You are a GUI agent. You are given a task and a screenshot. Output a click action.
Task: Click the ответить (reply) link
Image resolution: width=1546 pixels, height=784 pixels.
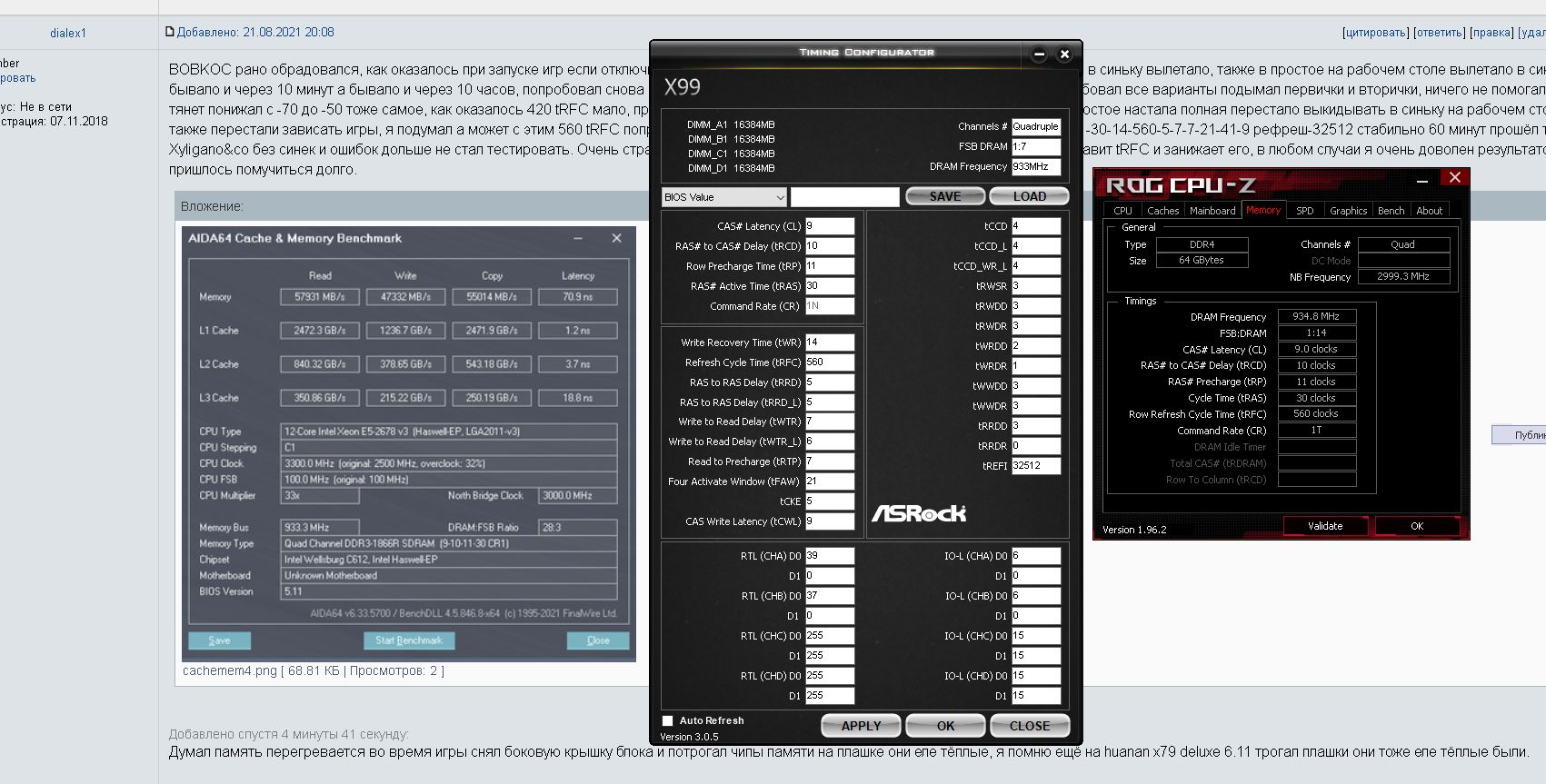[1439, 33]
